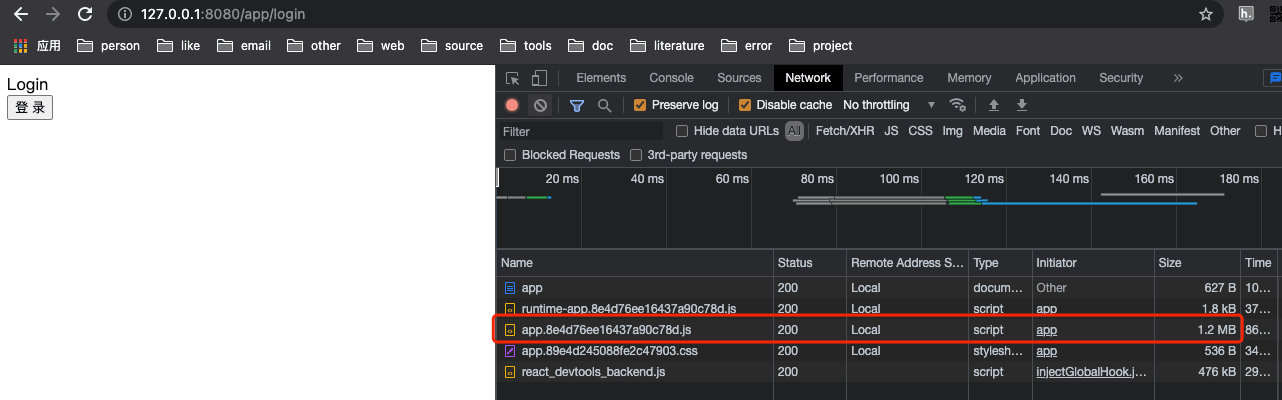Open the email bookmarks folder
Screen dimensions: 1282x400
(x=244, y=45)
